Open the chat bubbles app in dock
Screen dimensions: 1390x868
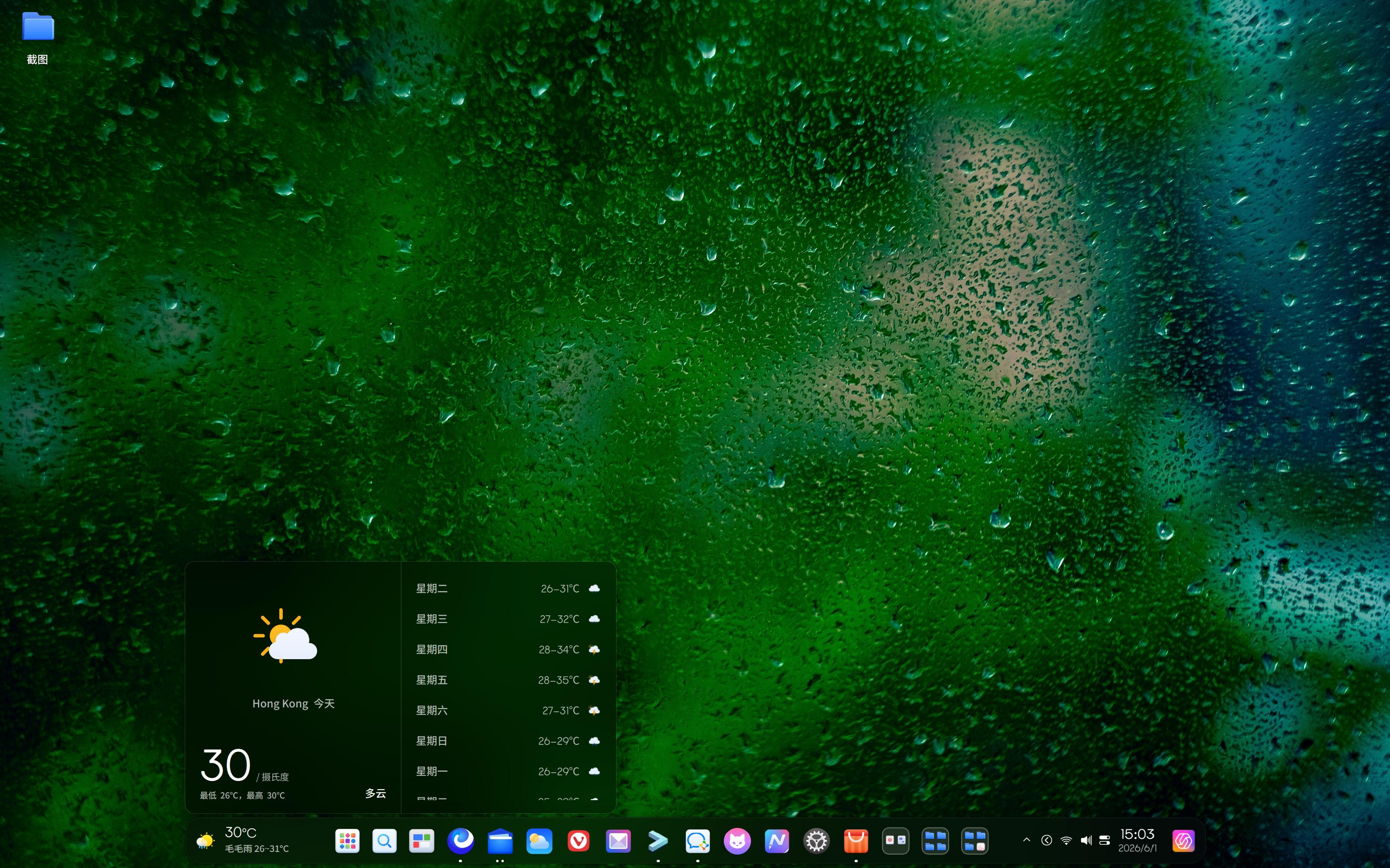[x=697, y=841]
